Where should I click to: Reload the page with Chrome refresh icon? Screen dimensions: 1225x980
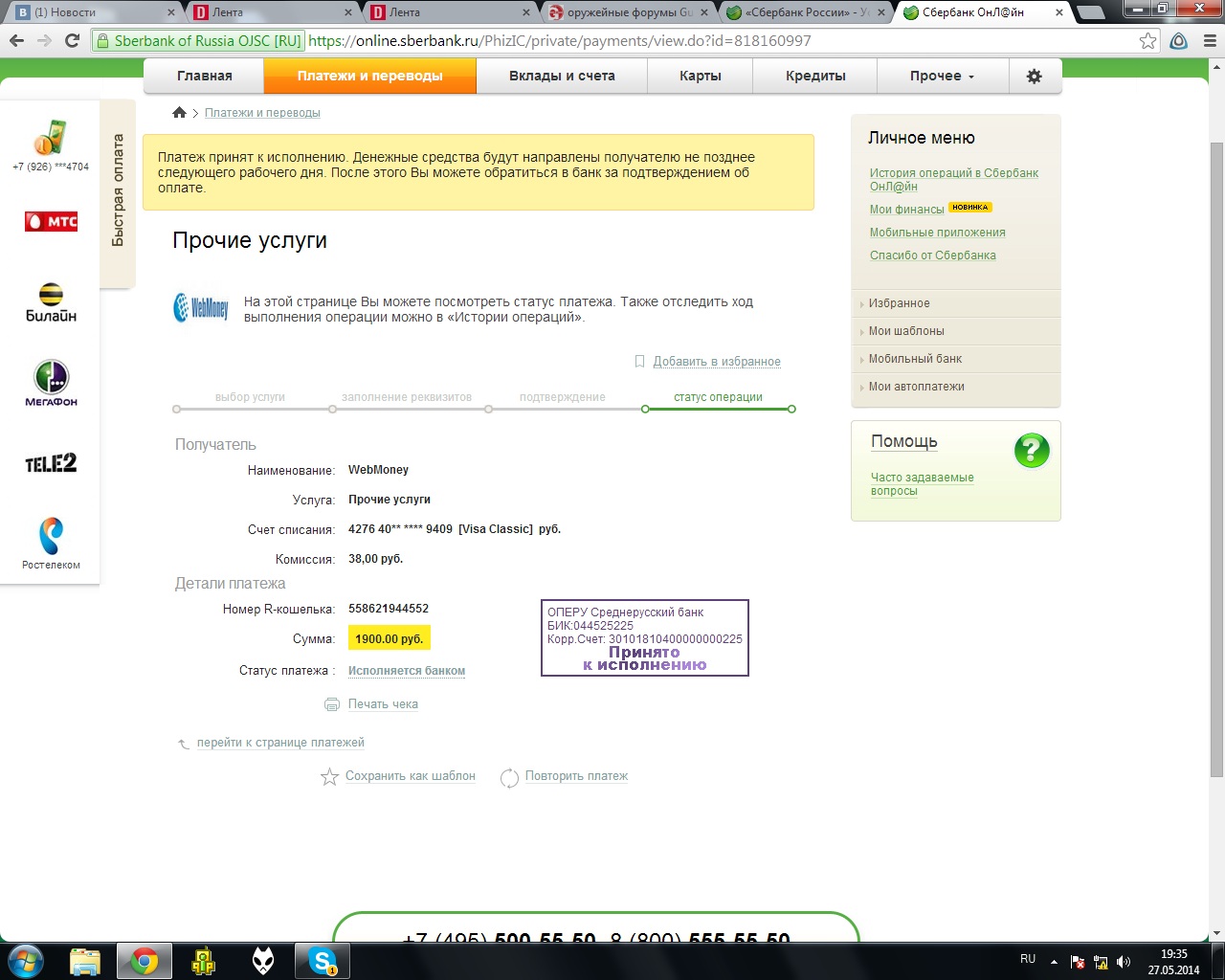[72, 40]
